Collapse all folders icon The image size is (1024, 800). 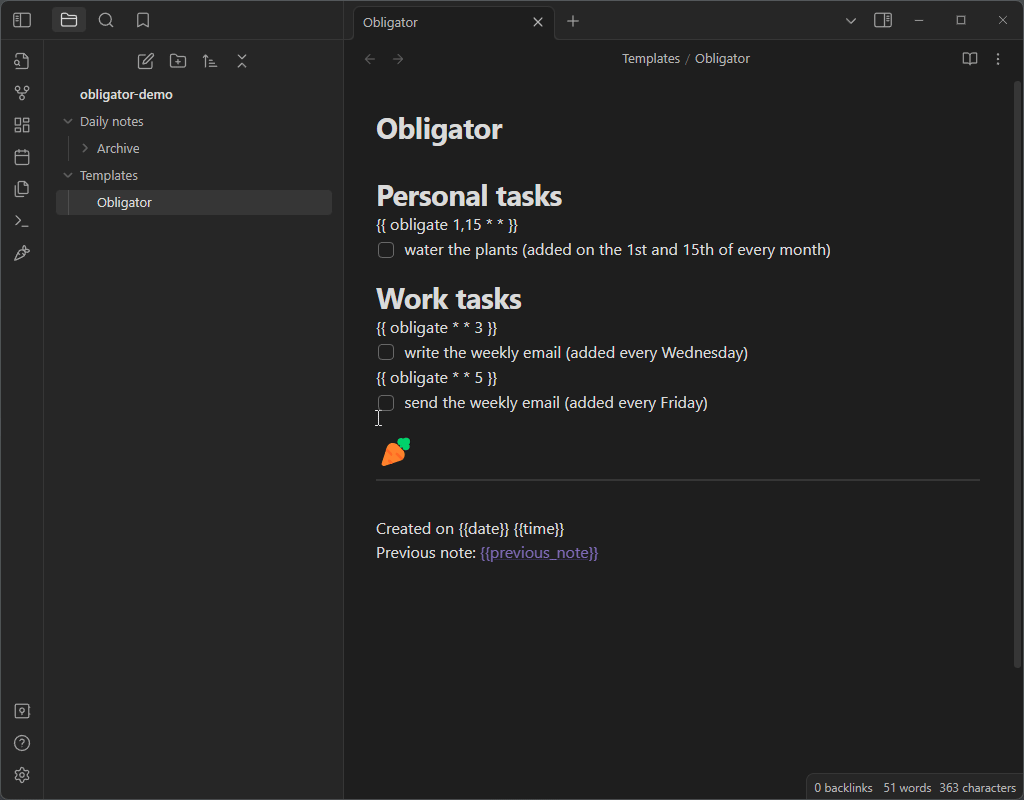(242, 61)
